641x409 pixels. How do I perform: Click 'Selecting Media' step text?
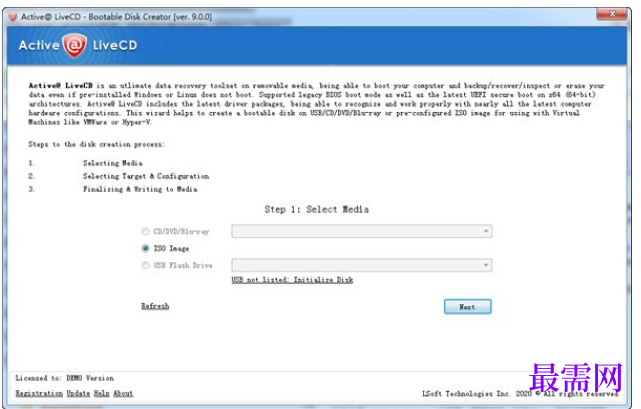[x=113, y=163]
